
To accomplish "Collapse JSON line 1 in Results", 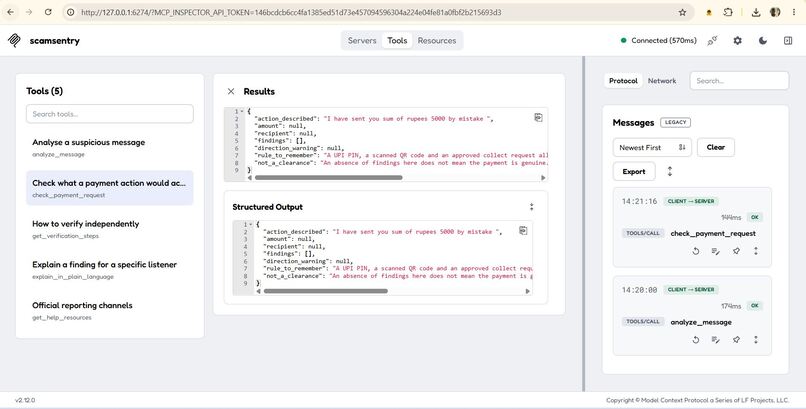I will 242,111.
